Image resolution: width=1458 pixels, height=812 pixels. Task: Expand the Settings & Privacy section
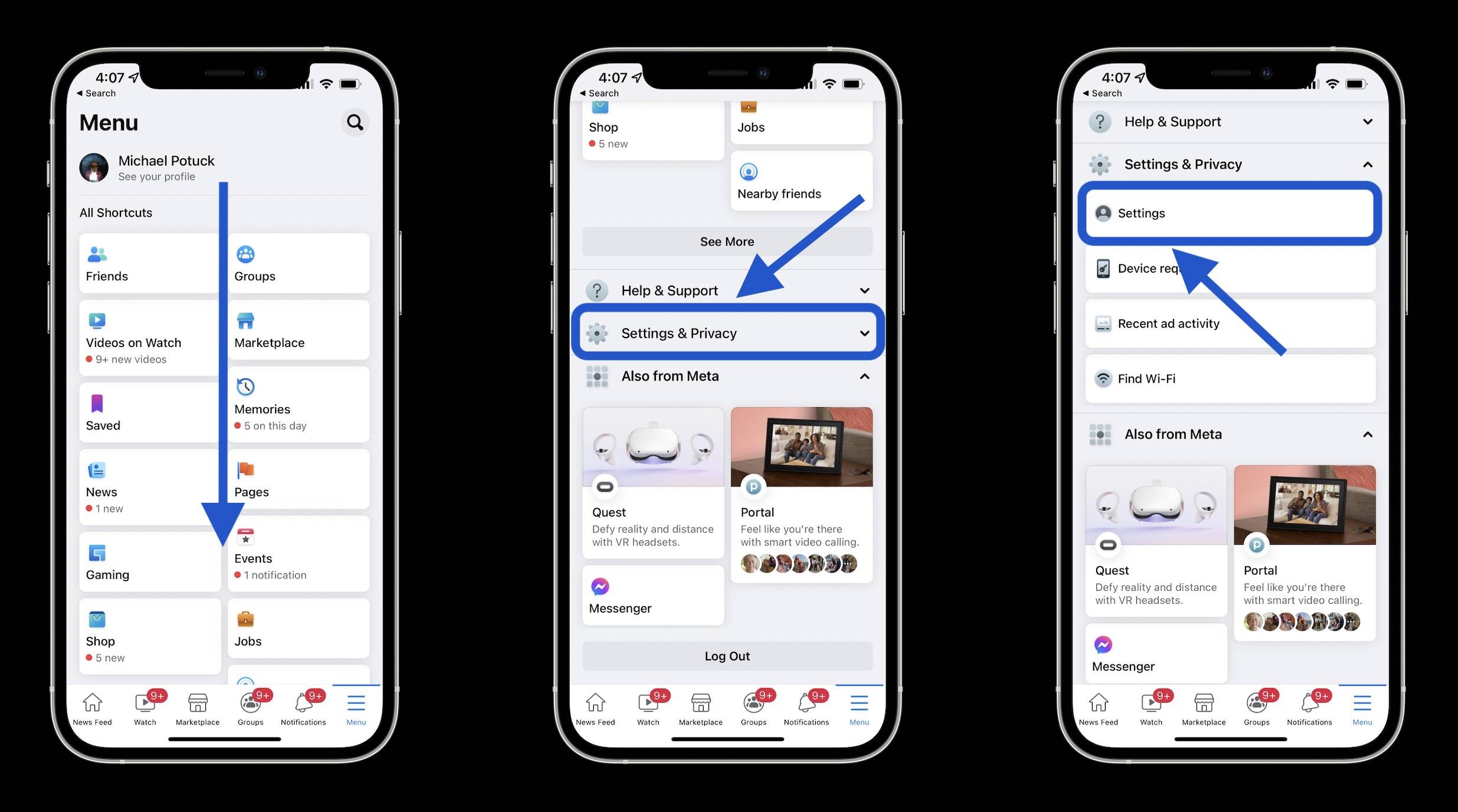[727, 333]
